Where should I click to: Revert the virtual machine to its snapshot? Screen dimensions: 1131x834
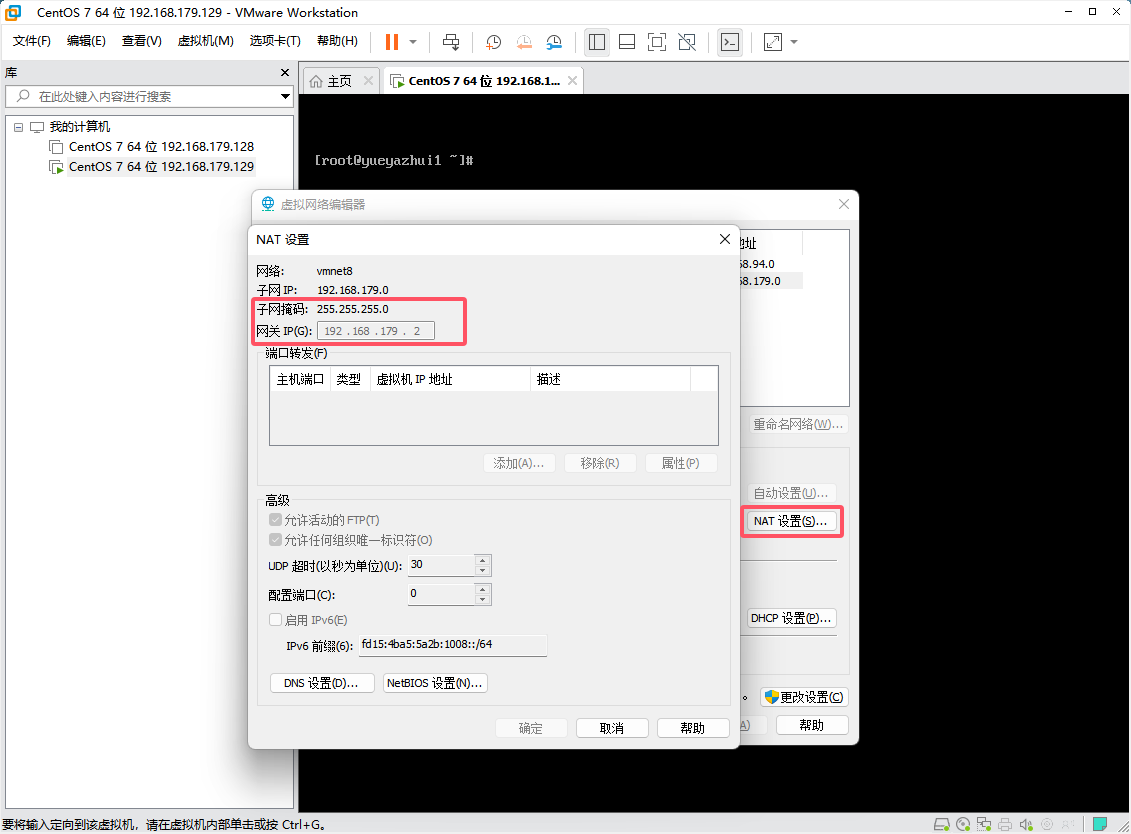click(x=524, y=42)
